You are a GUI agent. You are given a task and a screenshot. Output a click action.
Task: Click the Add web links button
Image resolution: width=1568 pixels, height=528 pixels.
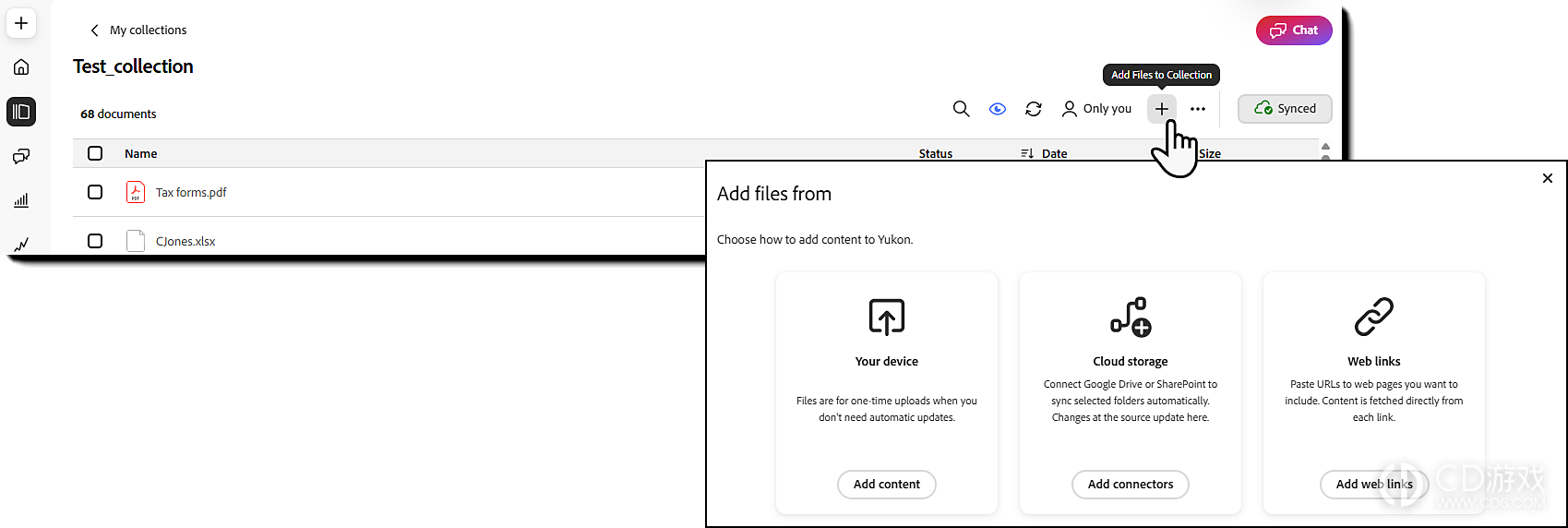point(1374,485)
